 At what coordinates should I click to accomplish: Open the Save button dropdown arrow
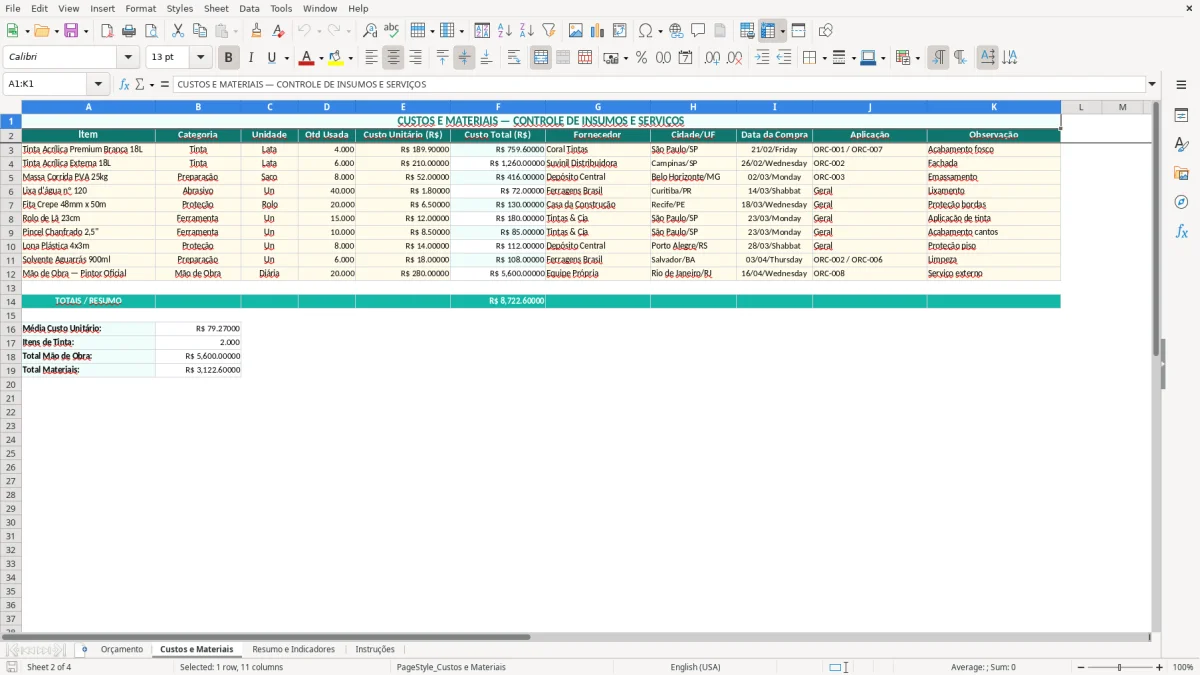coord(86,31)
